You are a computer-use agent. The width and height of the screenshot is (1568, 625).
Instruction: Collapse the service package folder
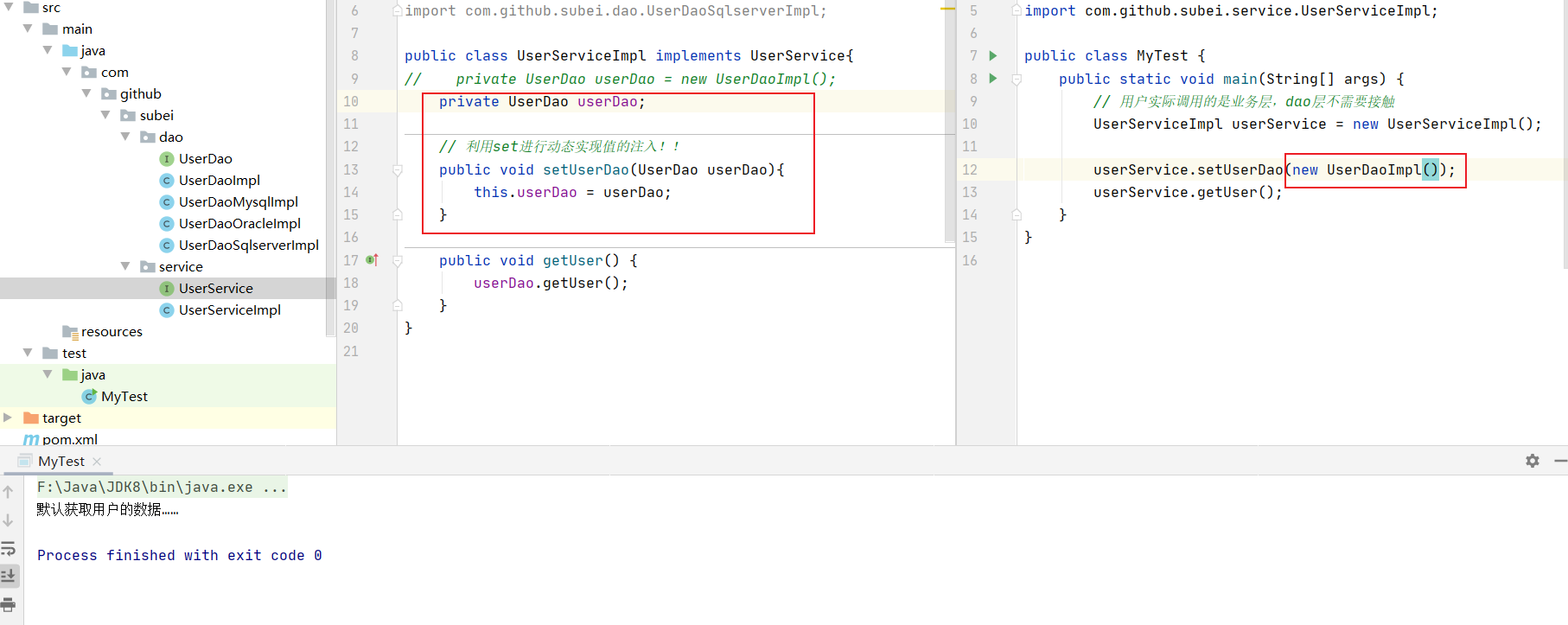[126, 266]
